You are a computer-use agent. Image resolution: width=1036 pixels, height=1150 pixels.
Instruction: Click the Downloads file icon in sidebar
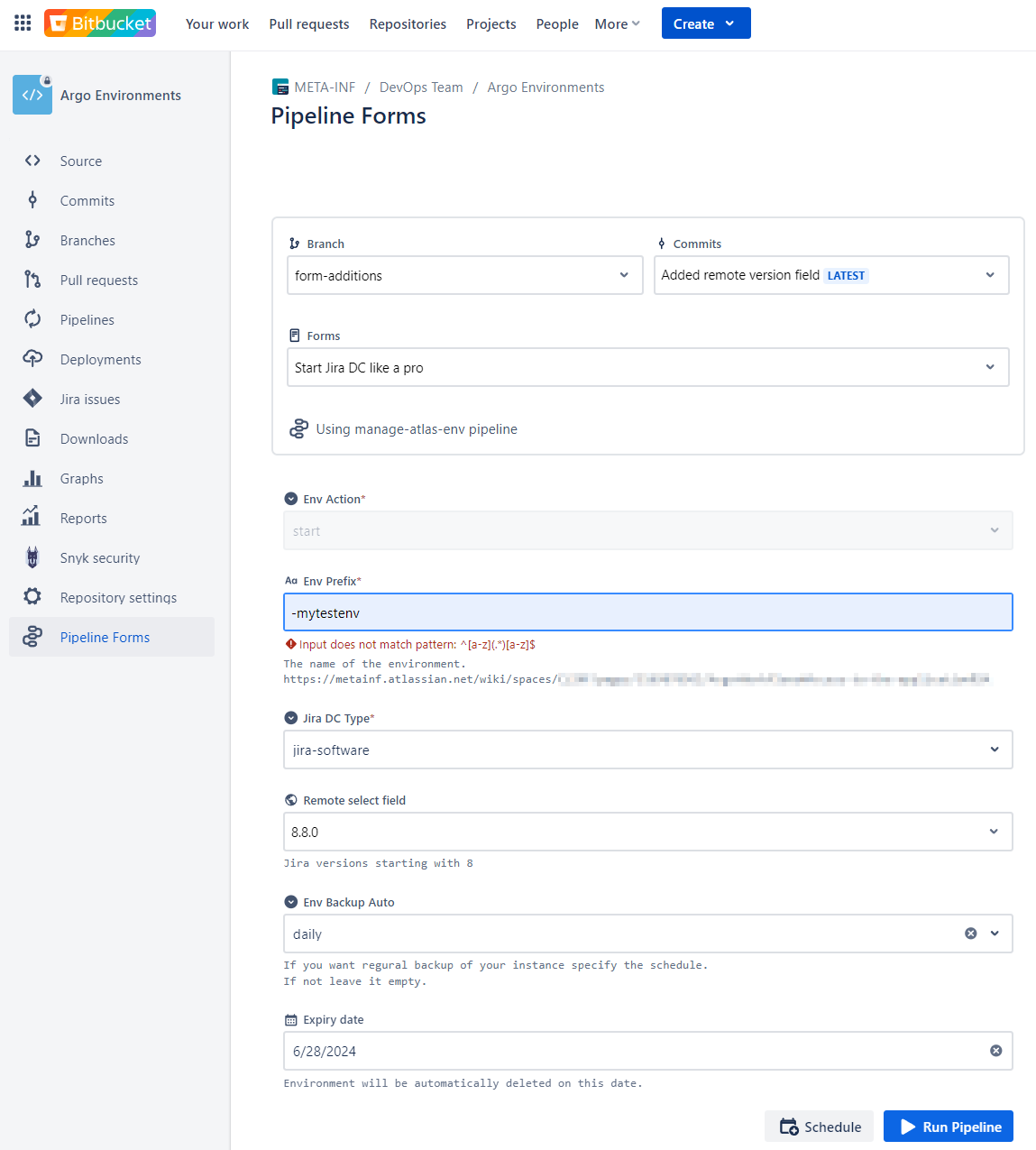[x=32, y=438]
